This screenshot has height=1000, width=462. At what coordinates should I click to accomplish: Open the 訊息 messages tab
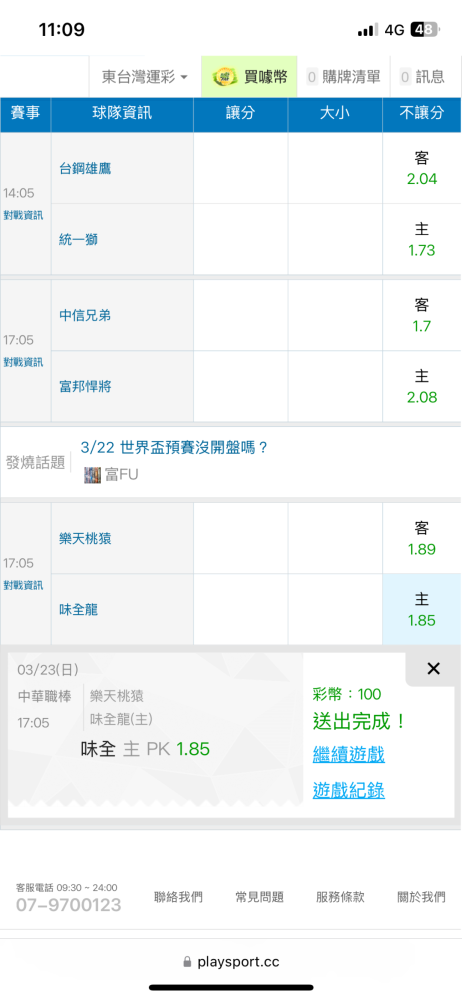(x=422, y=77)
